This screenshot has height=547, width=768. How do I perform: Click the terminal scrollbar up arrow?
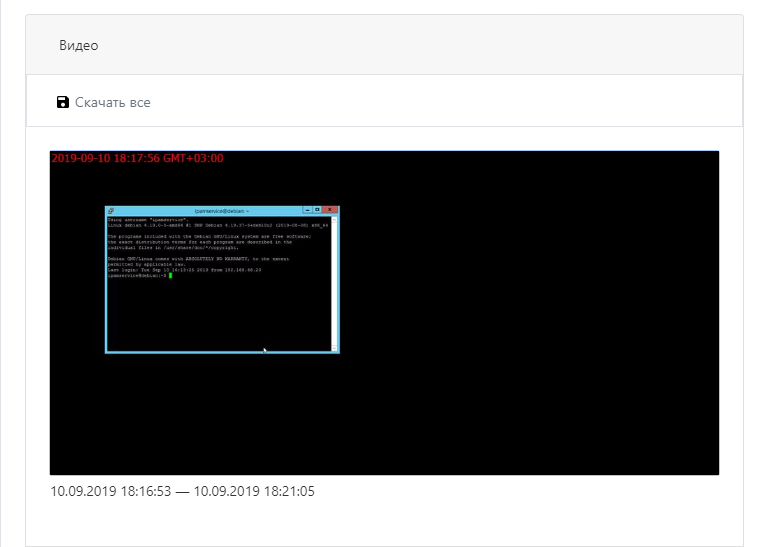pos(335,219)
